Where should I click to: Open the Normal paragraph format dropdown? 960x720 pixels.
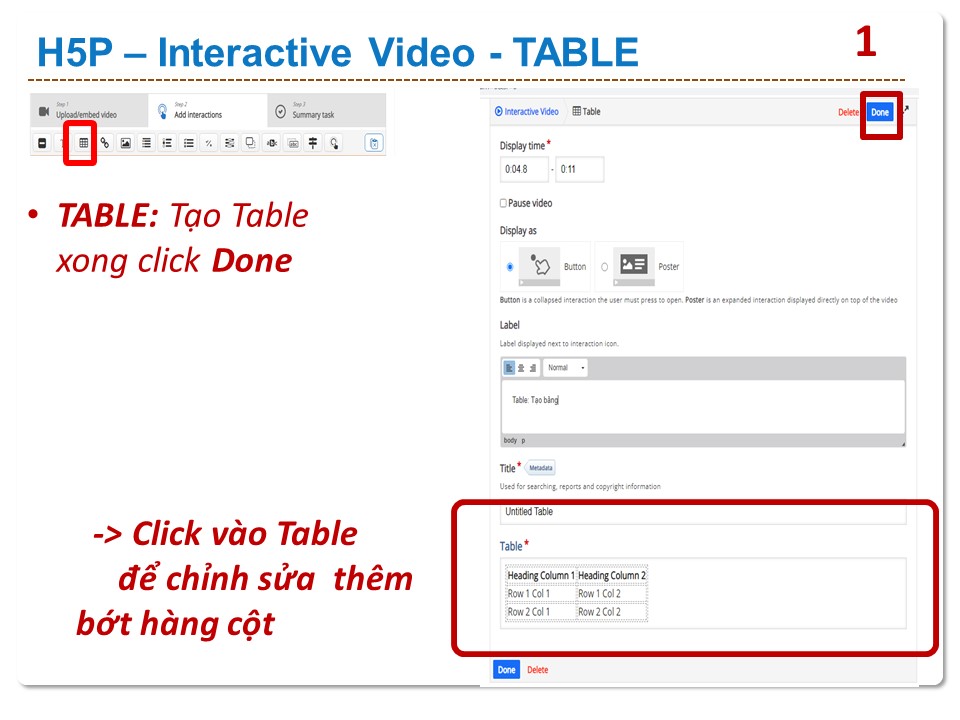point(565,368)
